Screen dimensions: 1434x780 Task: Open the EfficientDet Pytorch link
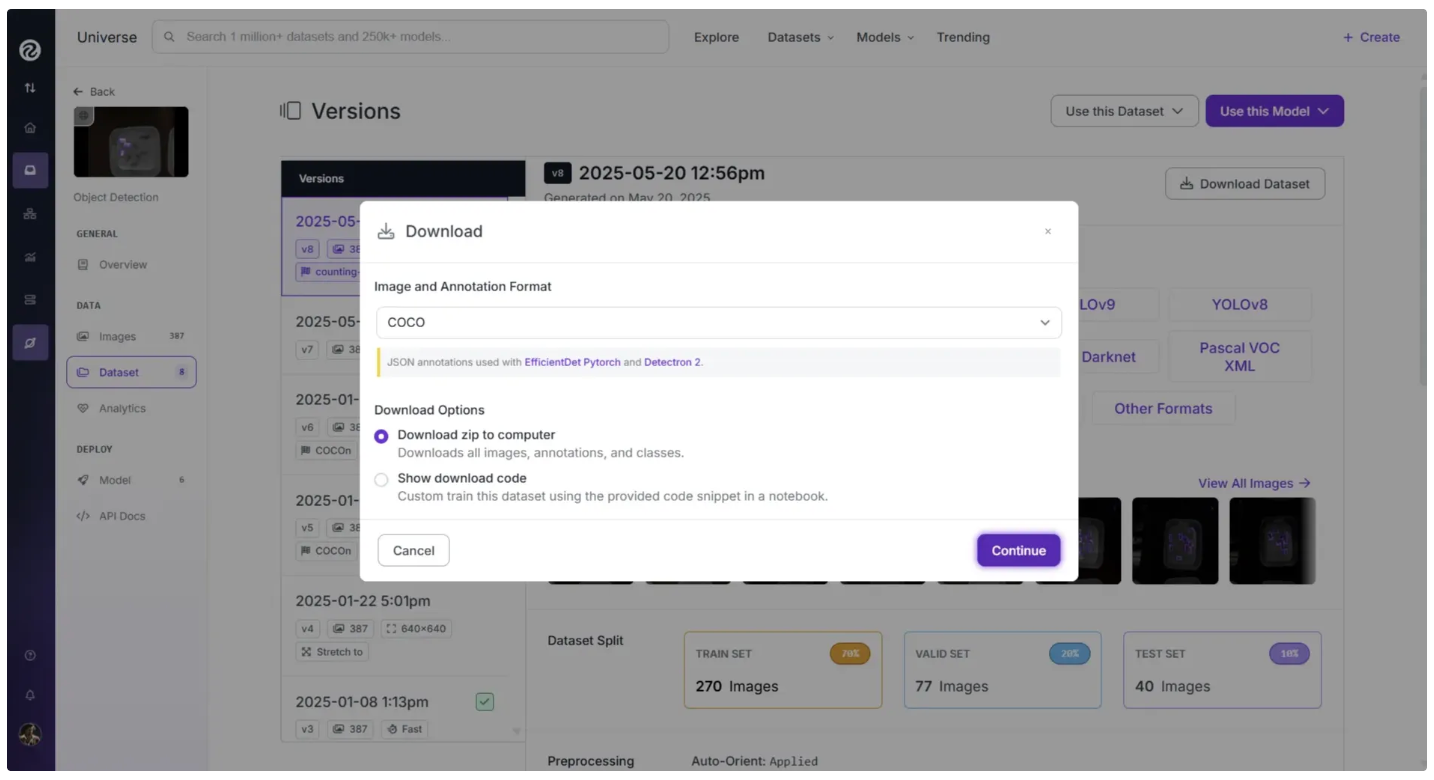[x=573, y=362]
